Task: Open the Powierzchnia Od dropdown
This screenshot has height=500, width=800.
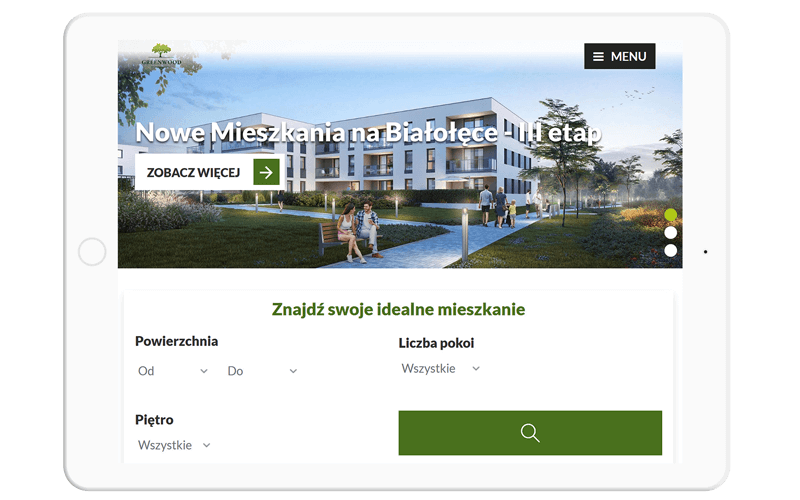Action: click(x=173, y=371)
